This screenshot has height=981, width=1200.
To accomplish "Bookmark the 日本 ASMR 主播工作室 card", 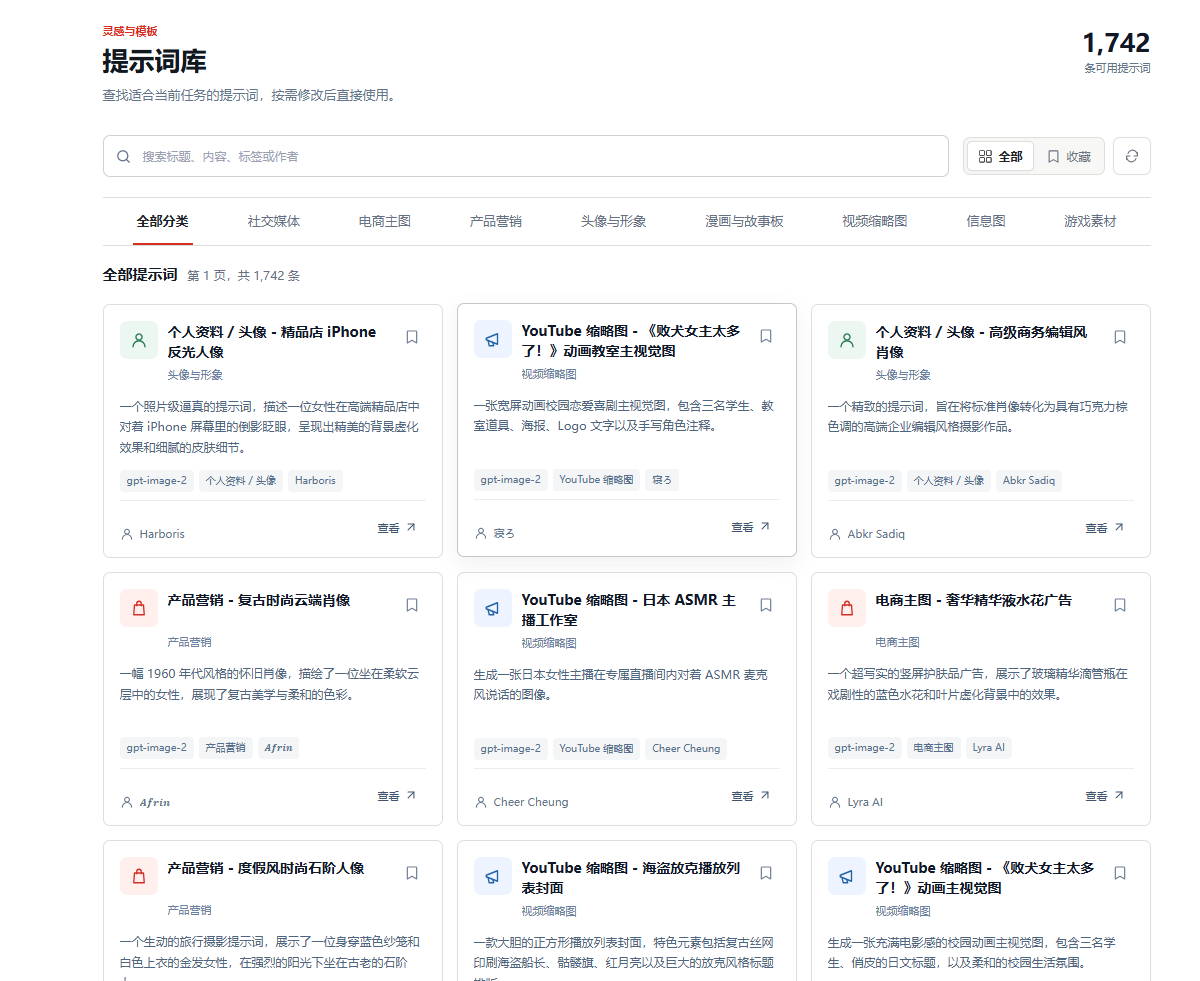I will coord(766,605).
